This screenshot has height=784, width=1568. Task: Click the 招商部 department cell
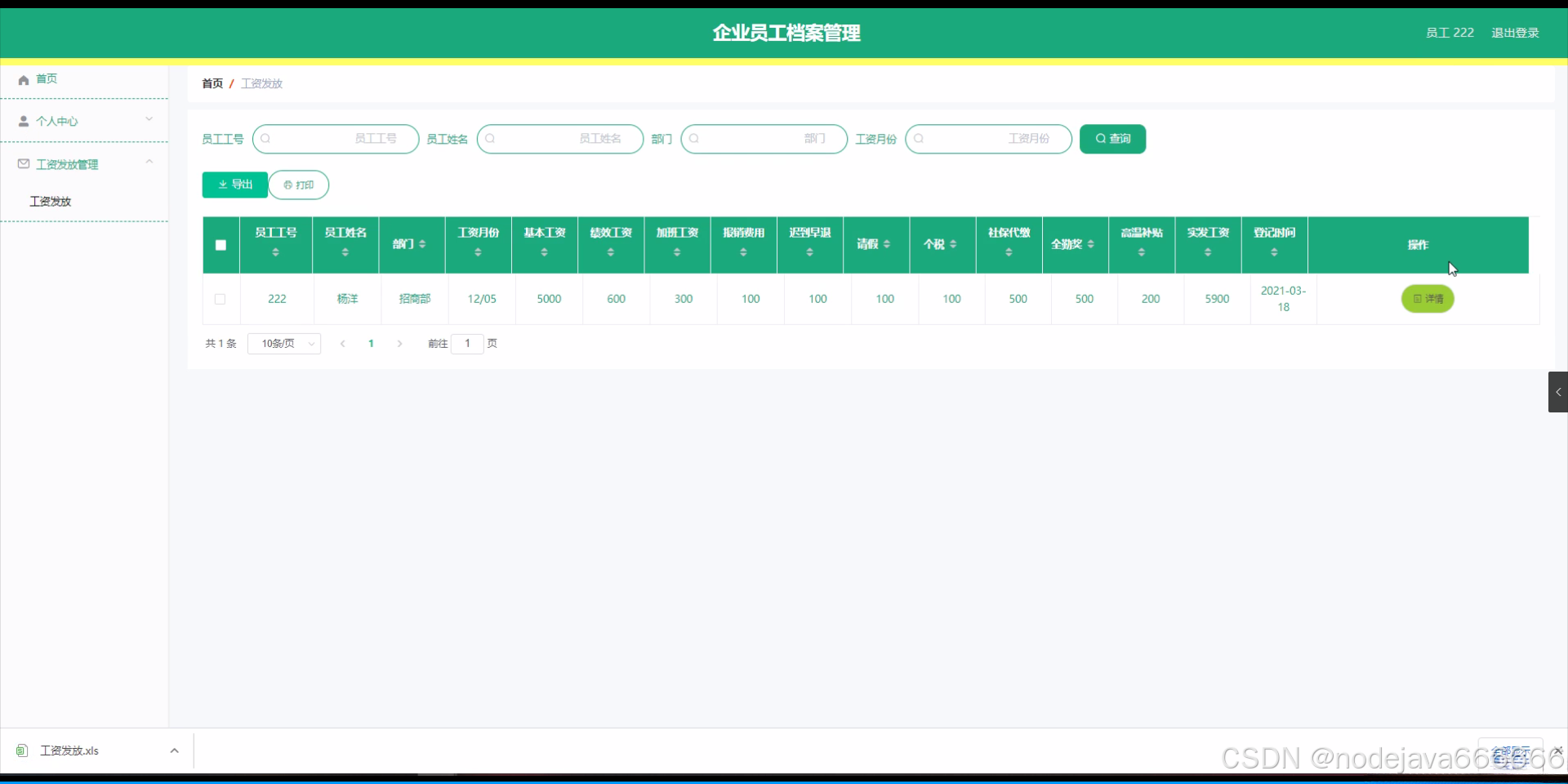415,299
